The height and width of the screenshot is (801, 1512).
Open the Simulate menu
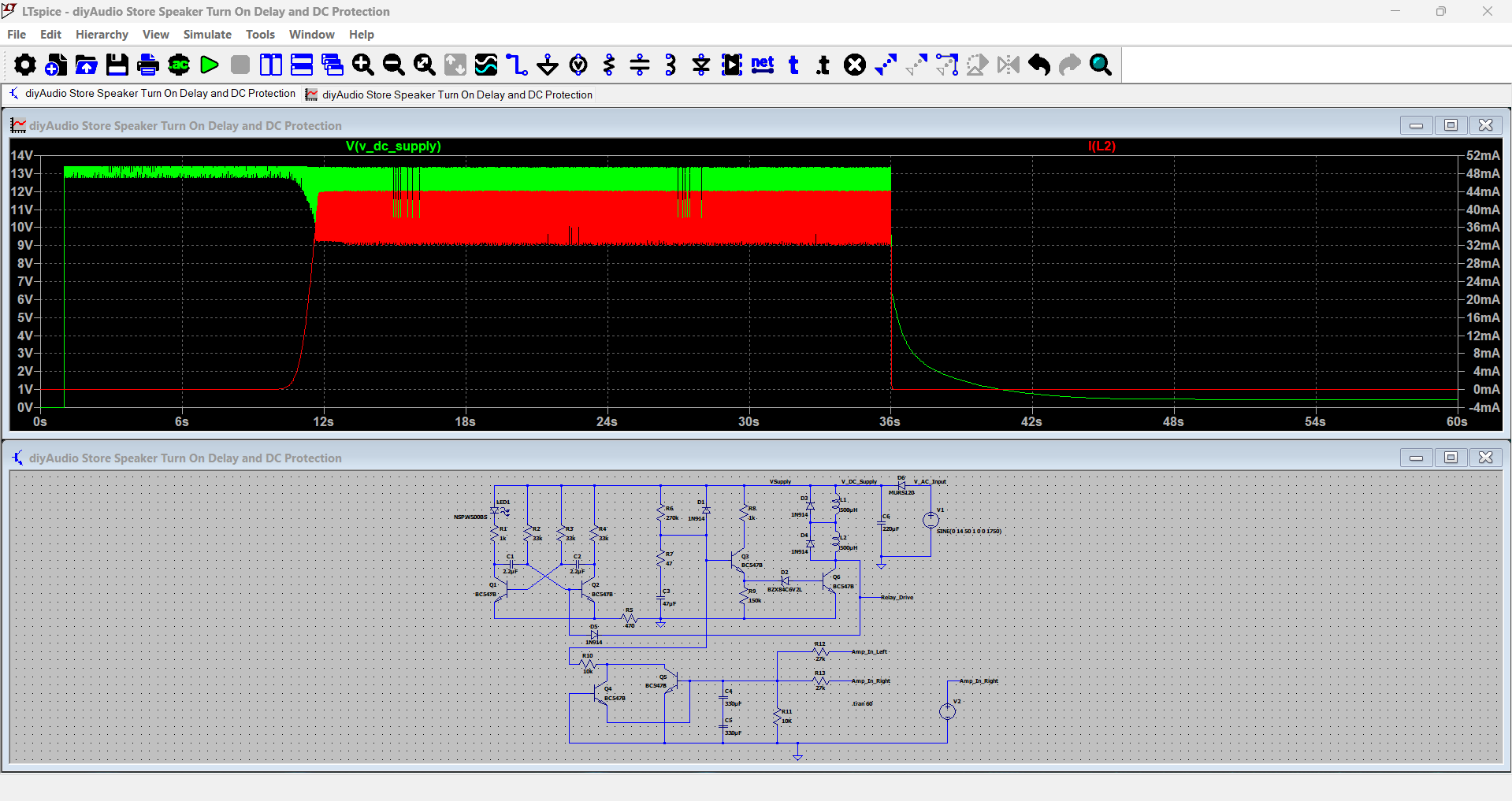(x=207, y=35)
